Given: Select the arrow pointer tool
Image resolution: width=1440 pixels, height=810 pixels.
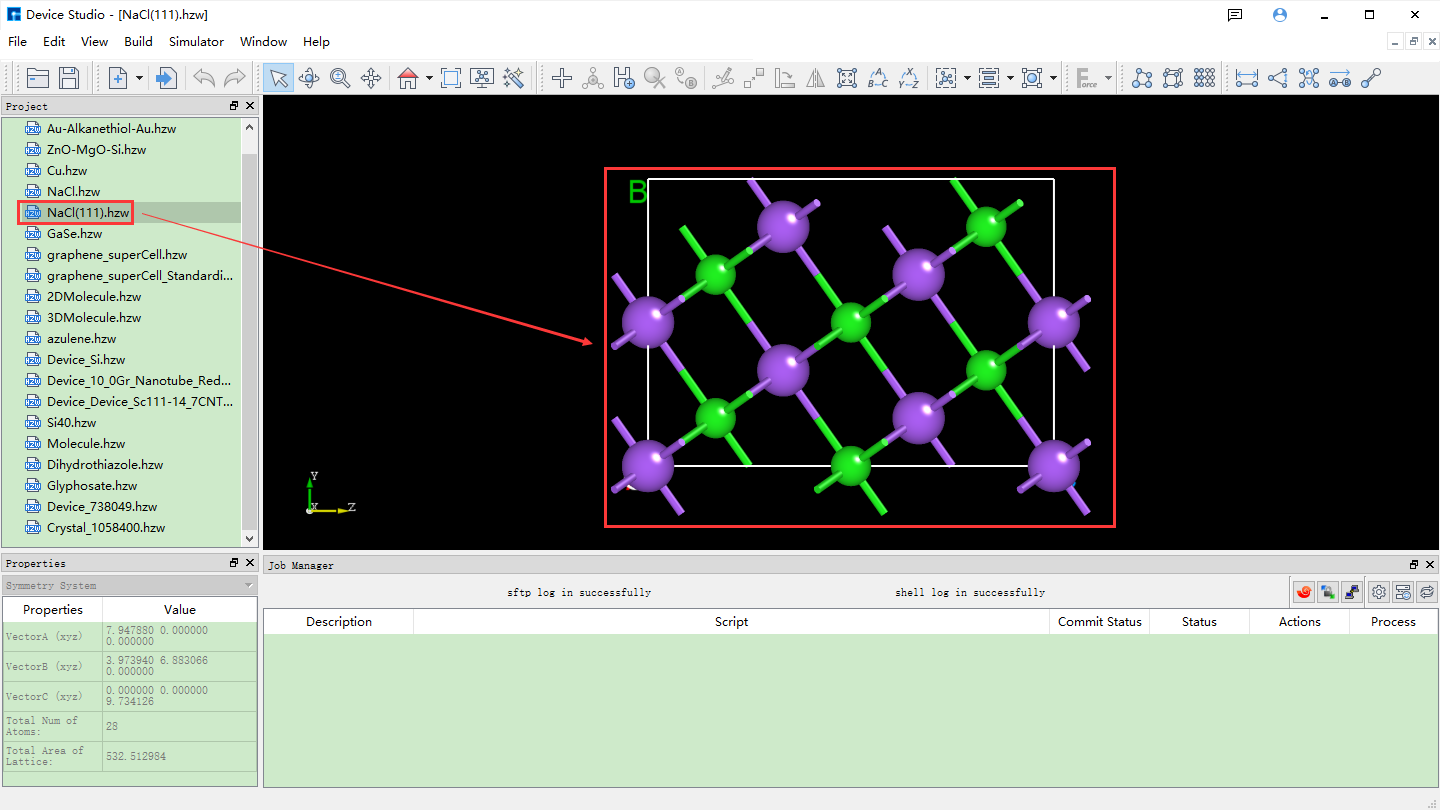Looking at the screenshot, I should pos(278,78).
